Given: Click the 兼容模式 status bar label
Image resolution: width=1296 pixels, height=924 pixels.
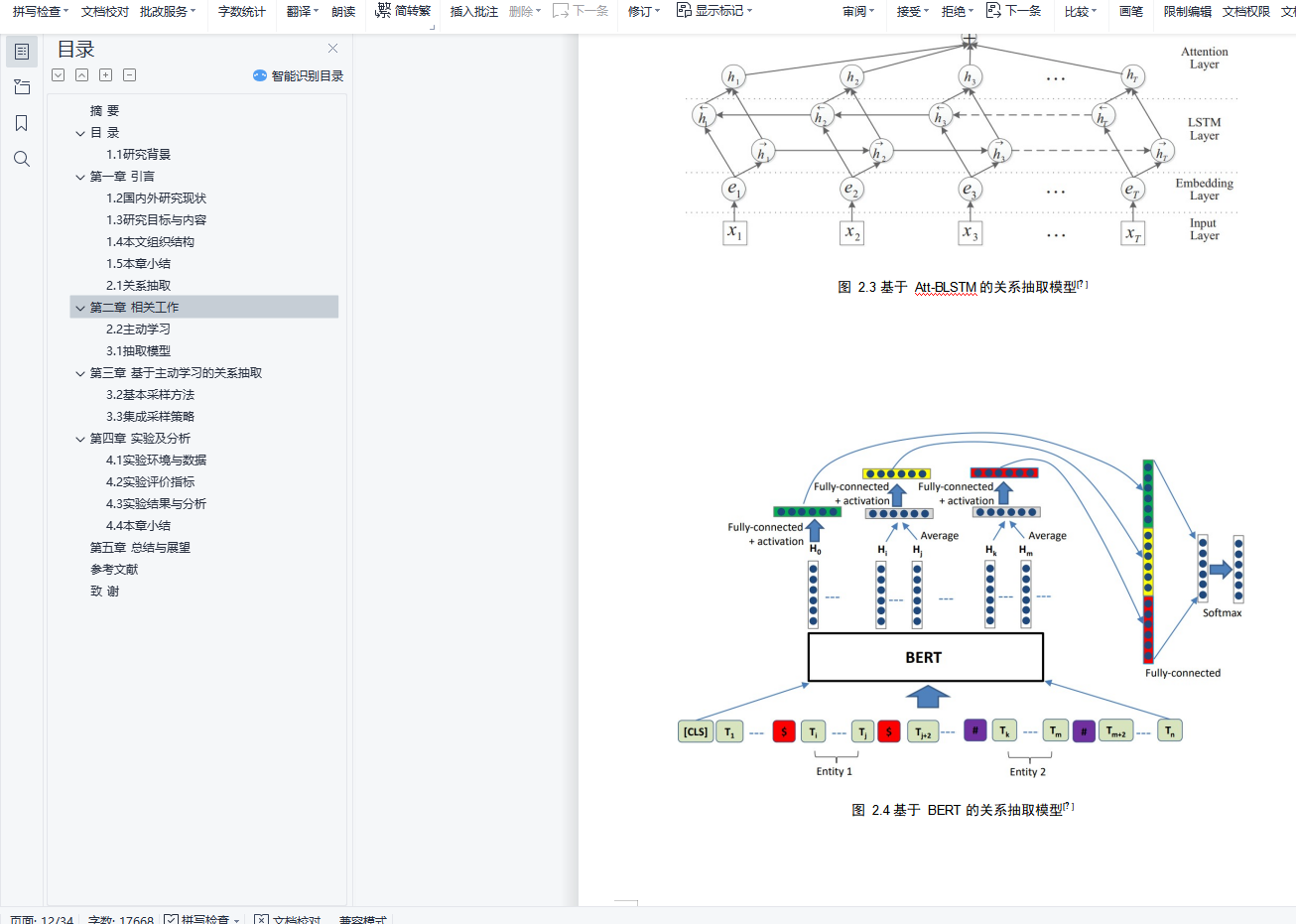Looking at the screenshot, I should pyautogui.click(x=362, y=920).
